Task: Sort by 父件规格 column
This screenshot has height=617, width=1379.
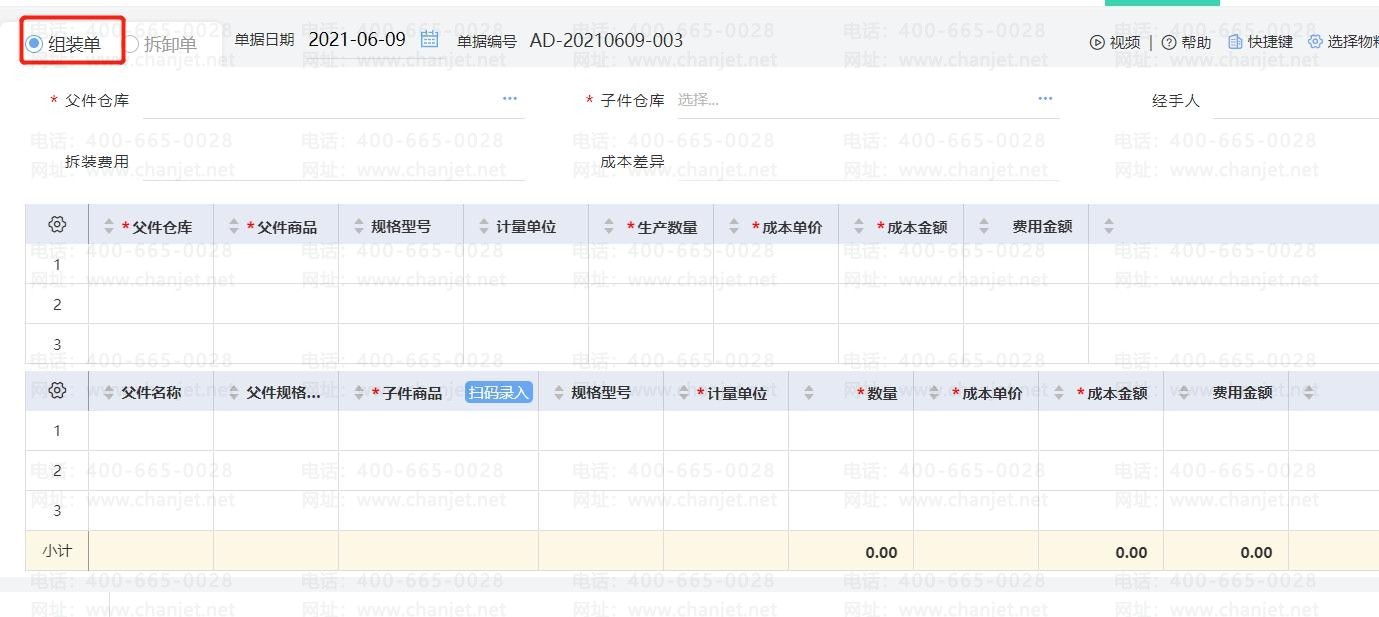Action: coord(234,393)
